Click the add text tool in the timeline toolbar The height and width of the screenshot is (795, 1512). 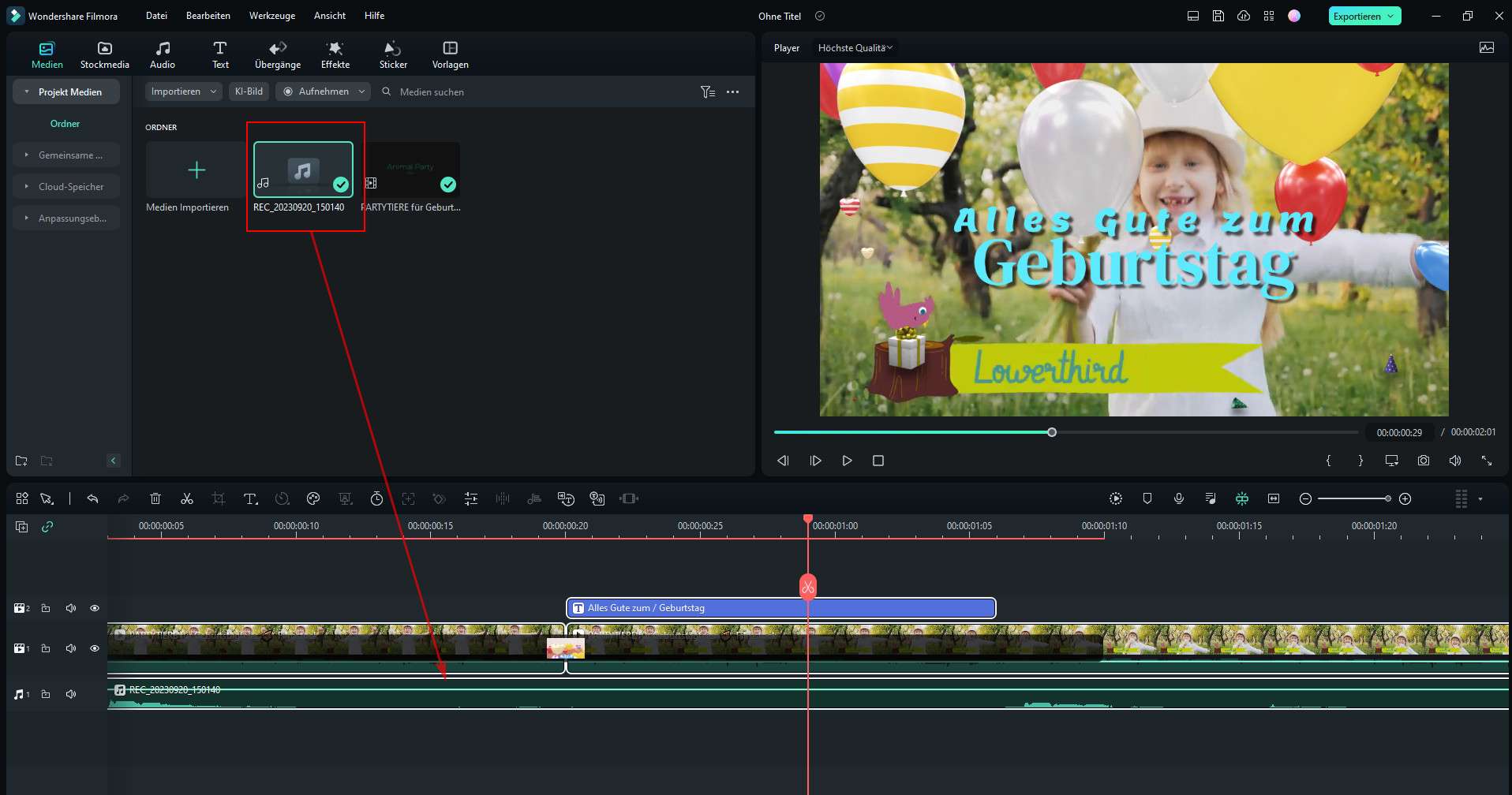250,498
